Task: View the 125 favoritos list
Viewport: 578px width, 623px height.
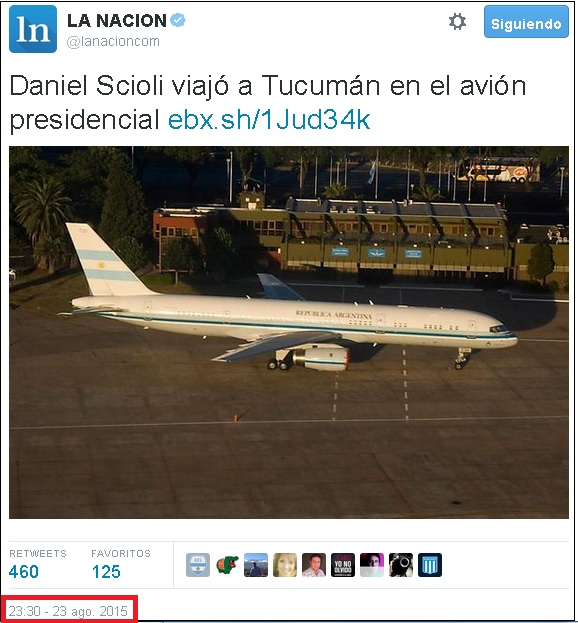Action: pyautogui.click(x=106, y=572)
